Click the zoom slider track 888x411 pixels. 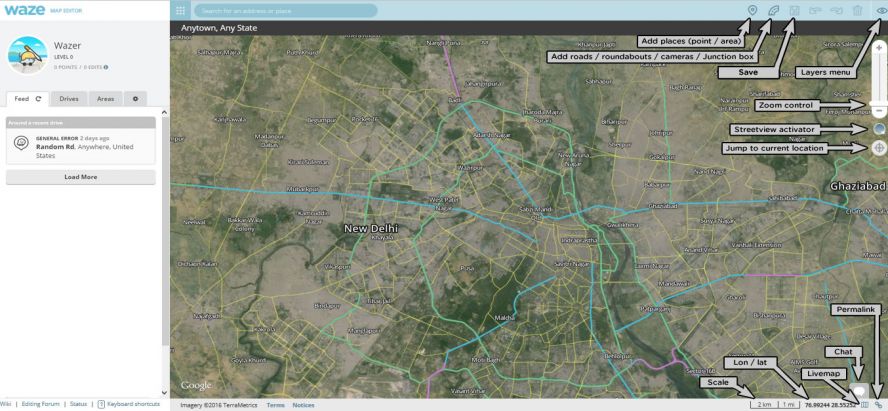point(878,78)
